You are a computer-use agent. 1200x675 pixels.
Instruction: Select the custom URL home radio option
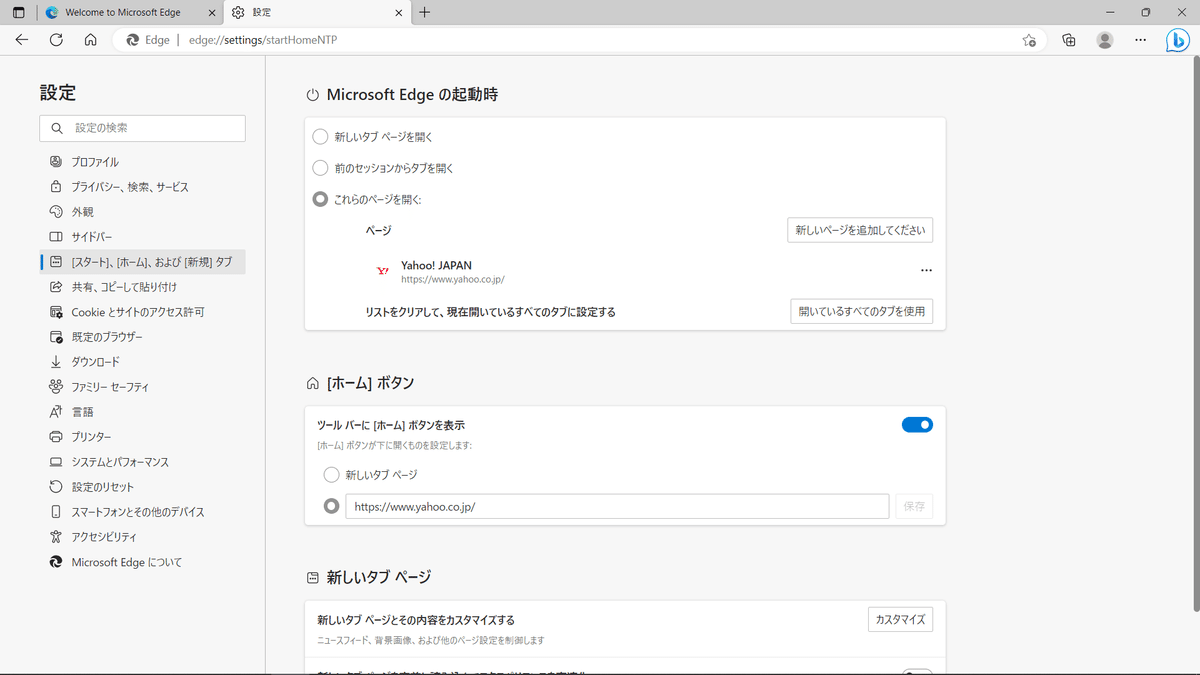[x=331, y=506]
